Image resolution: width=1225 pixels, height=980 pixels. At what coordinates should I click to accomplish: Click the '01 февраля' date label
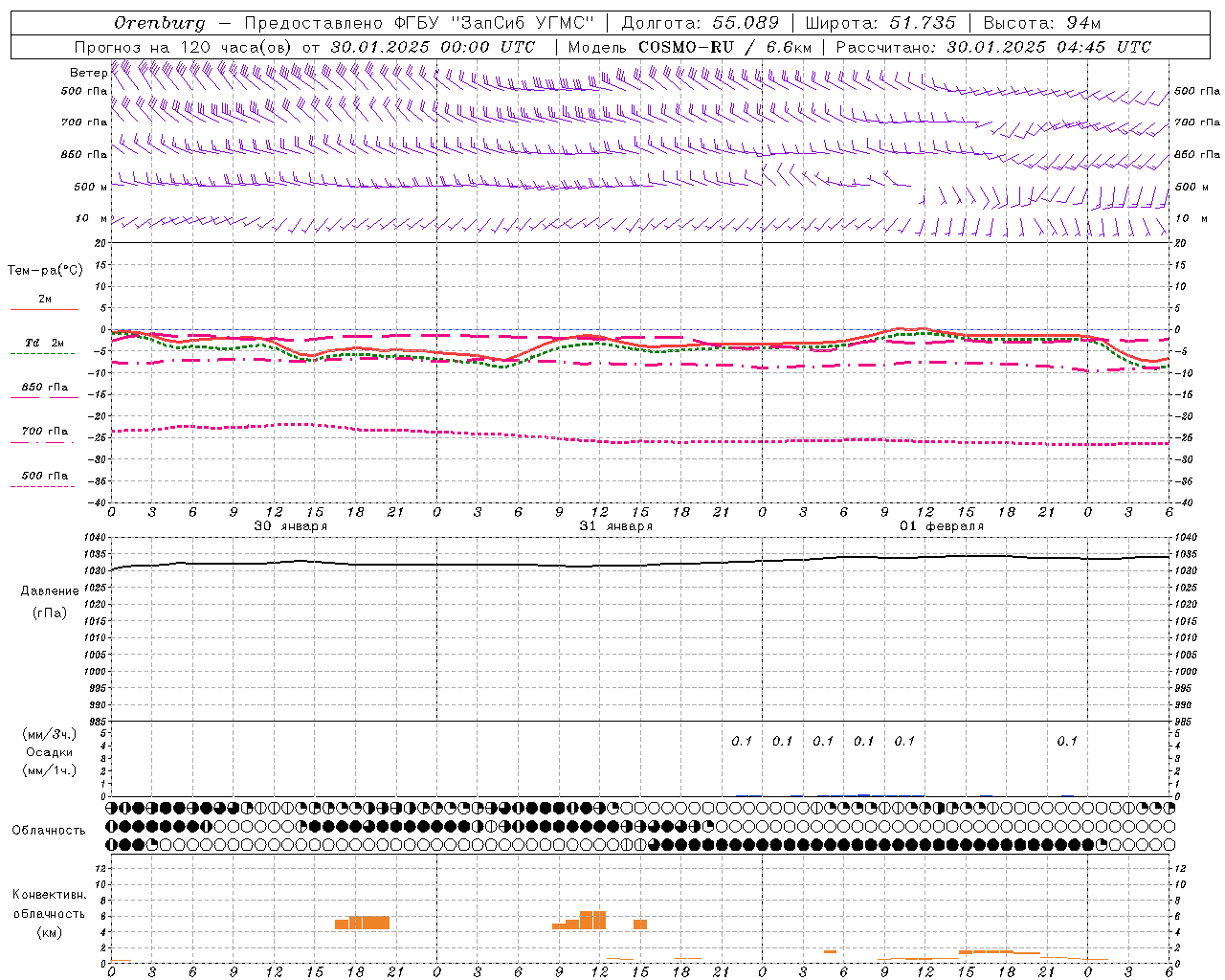pyautogui.click(x=942, y=526)
